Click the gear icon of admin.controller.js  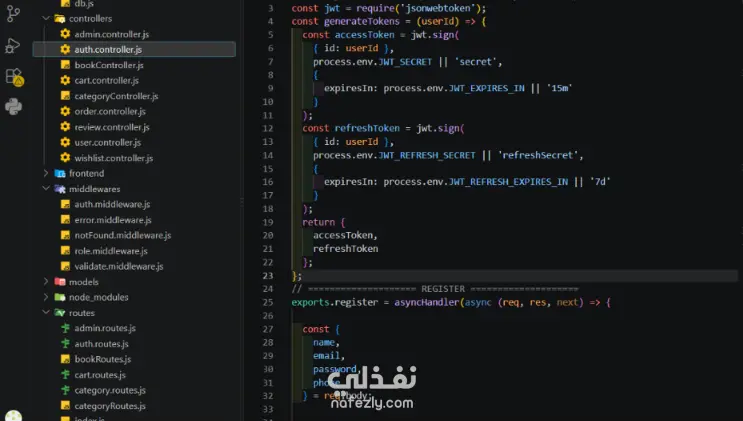[x=65, y=34]
